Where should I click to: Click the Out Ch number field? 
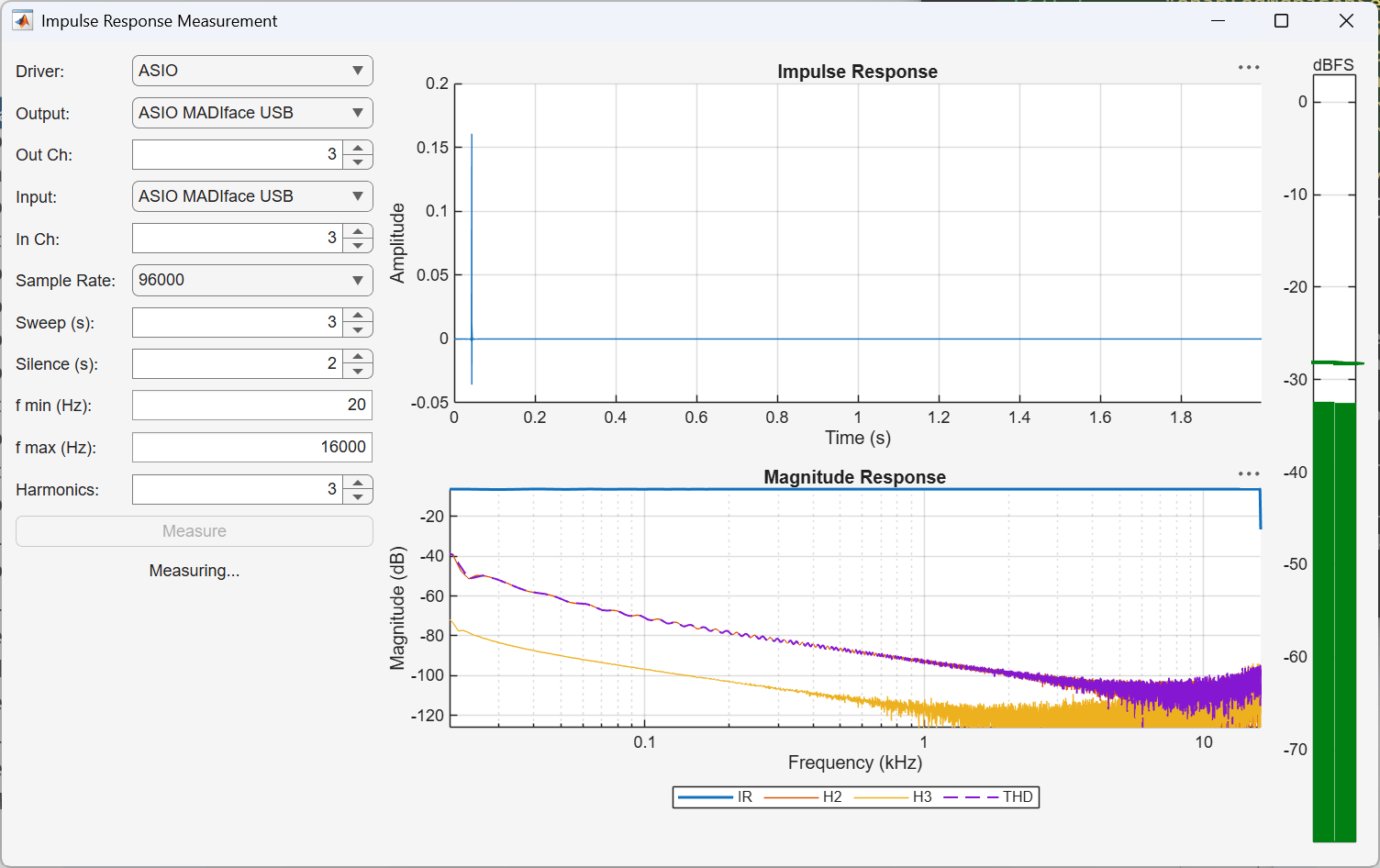238,154
